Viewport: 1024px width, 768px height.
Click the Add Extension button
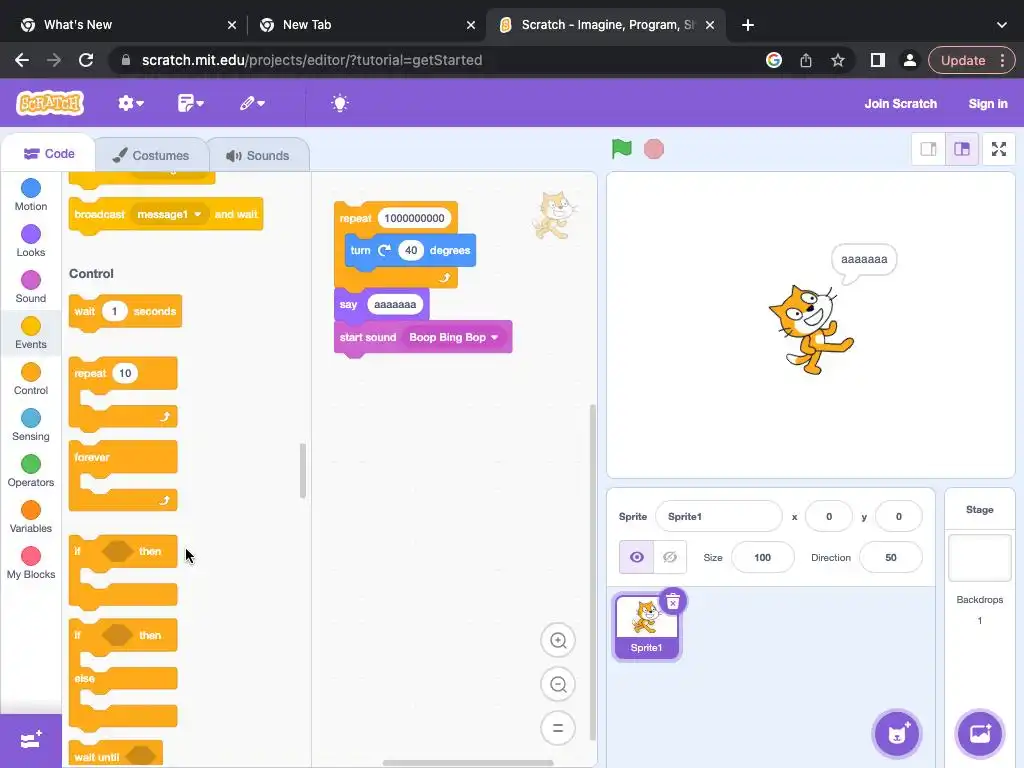pyautogui.click(x=31, y=740)
